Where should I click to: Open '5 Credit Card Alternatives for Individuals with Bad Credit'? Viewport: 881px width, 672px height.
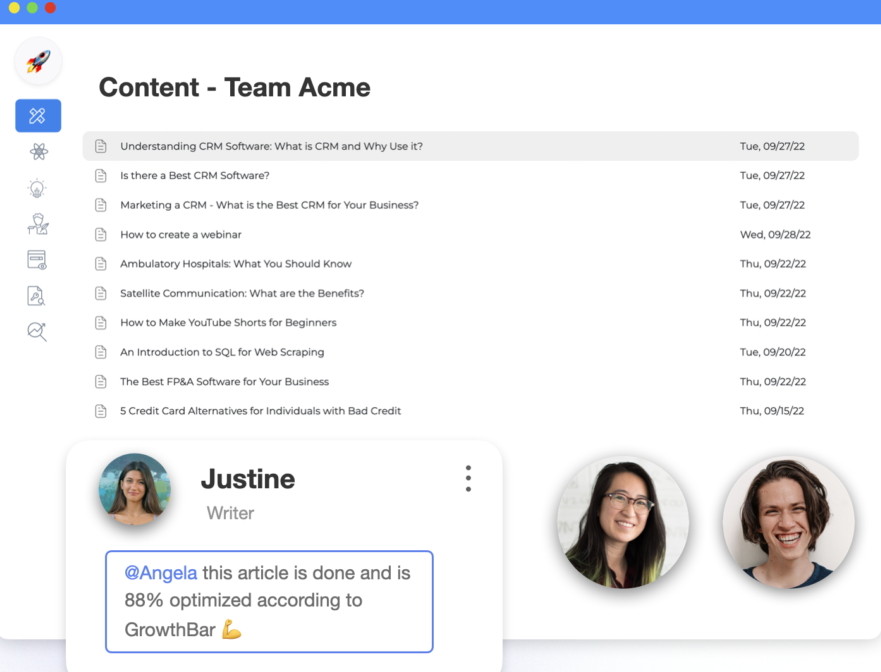(x=260, y=411)
